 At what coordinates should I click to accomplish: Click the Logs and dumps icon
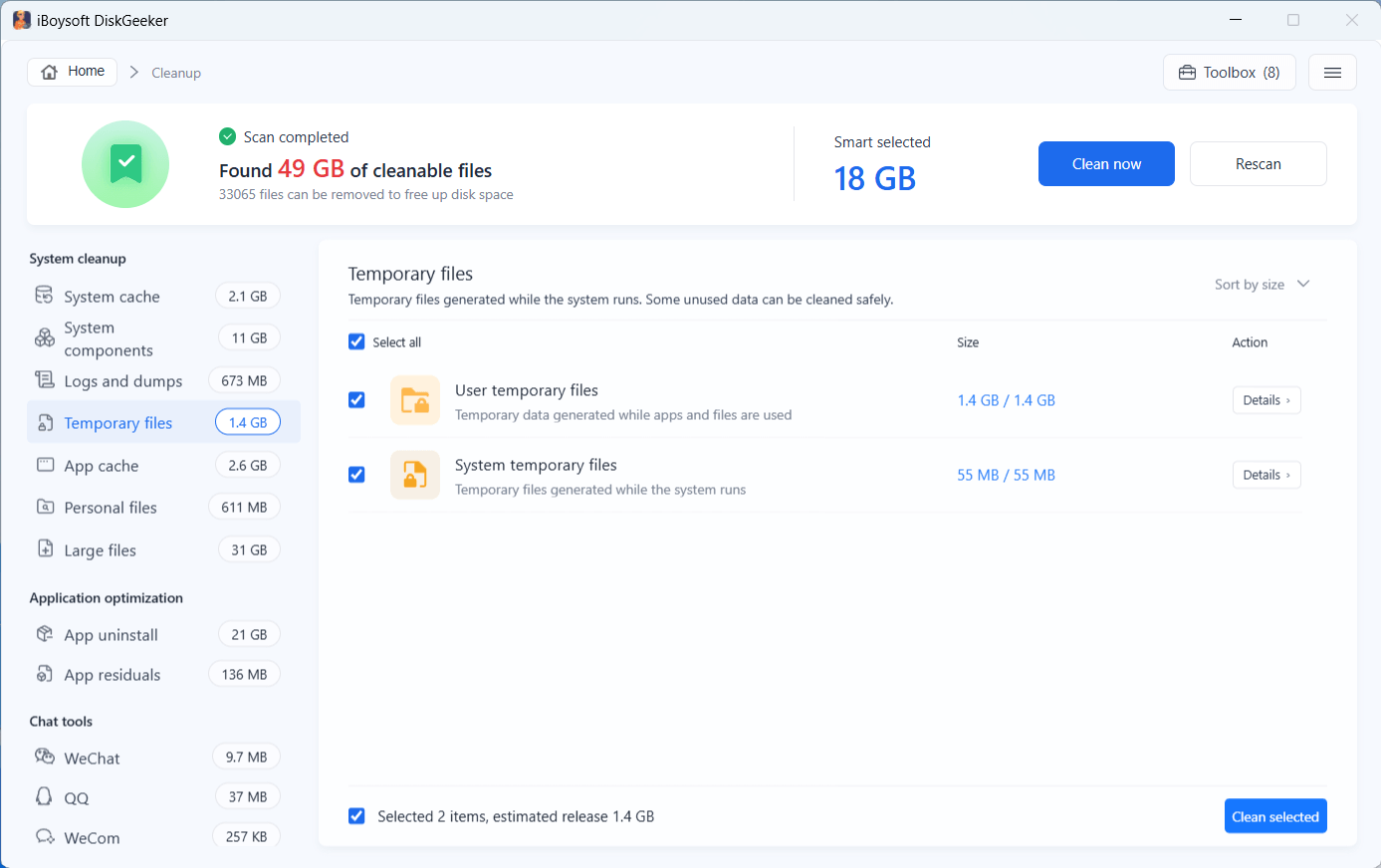pos(45,380)
